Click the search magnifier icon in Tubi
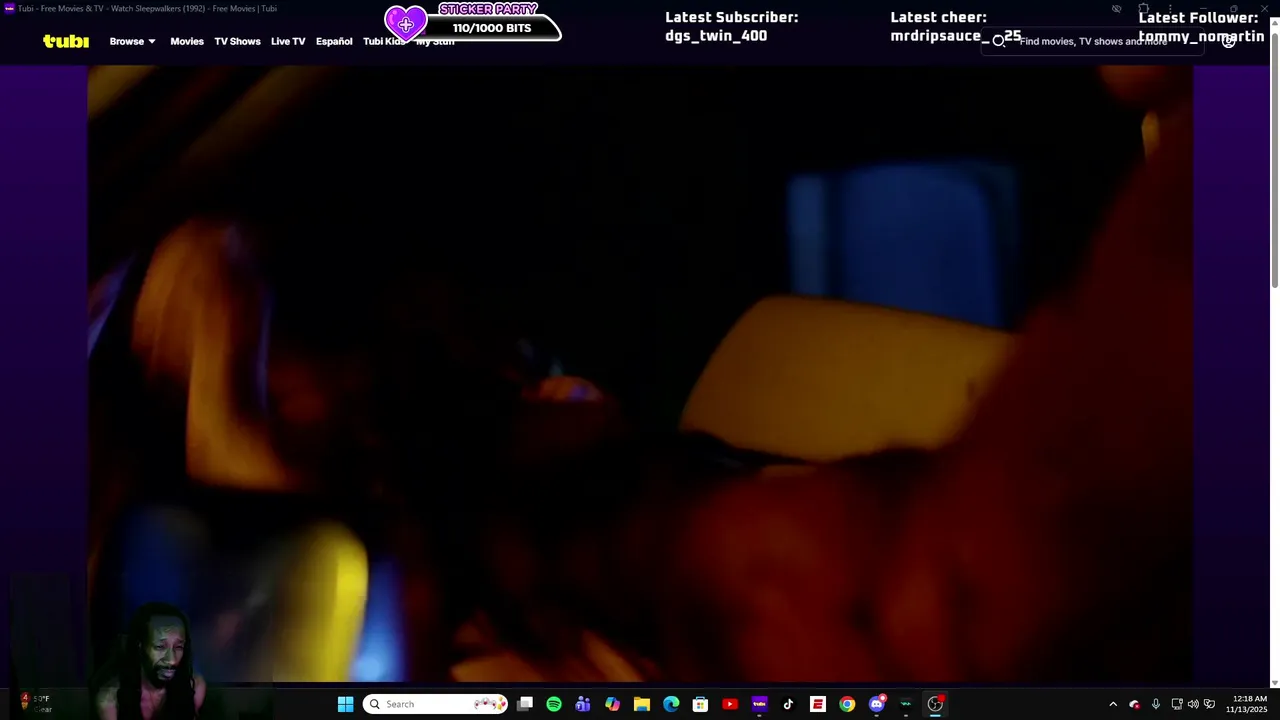The width and height of the screenshot is (1280, 720). click(x=998, y=41)
